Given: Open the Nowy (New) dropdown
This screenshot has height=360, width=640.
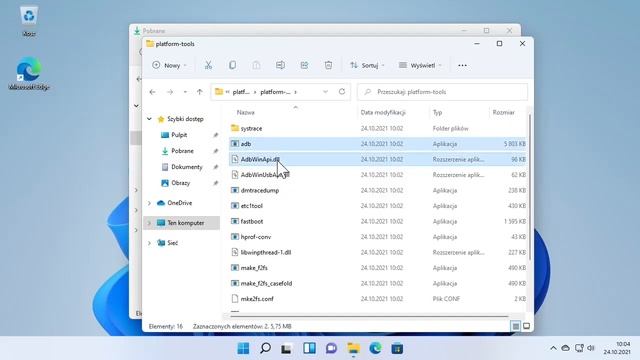Looking at the screenshot, I should [x=169, y=65].
